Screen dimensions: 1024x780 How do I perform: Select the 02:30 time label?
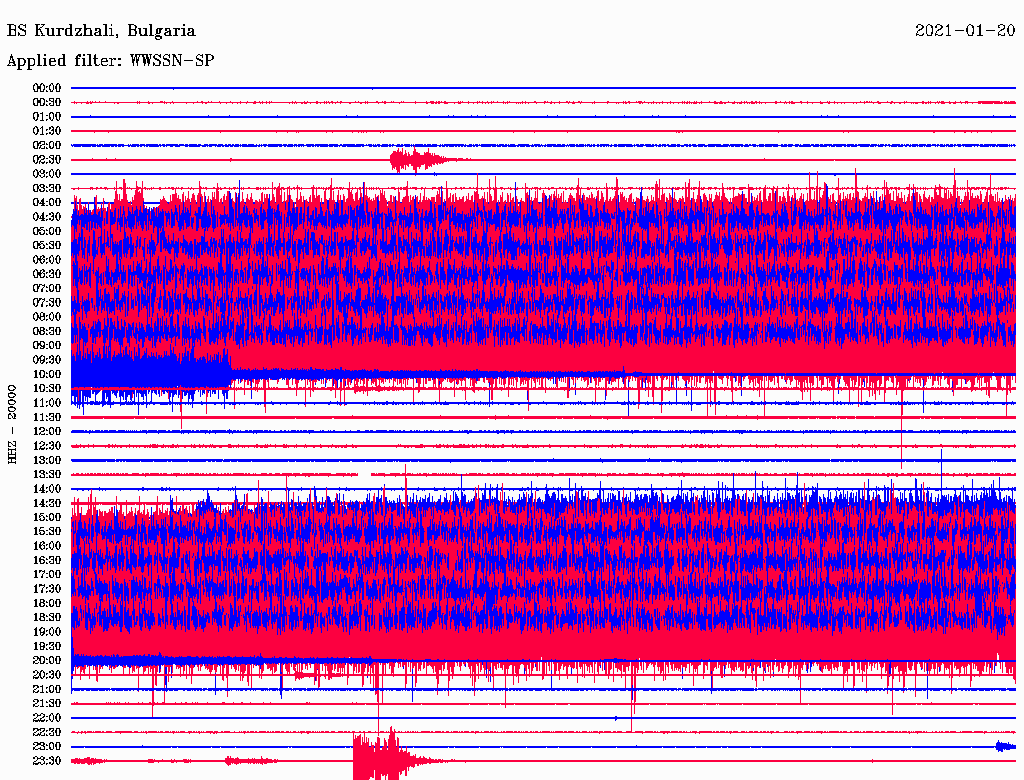coord(47,160)
